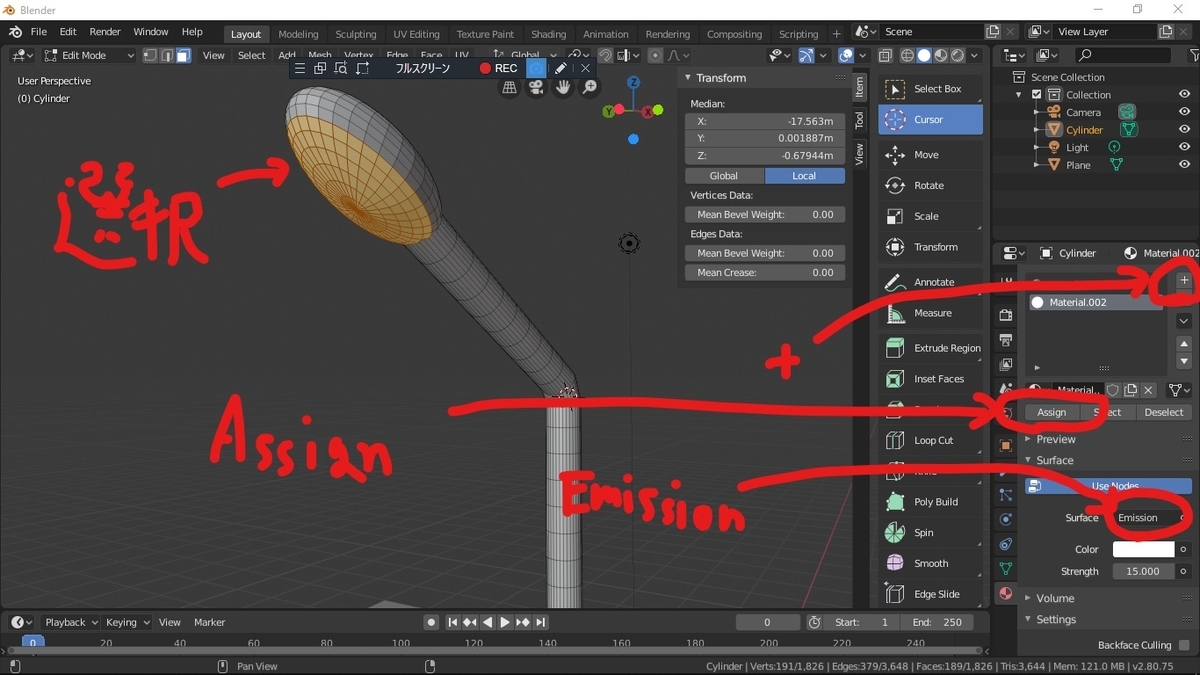Pick the Edge Slide tool
The image size is (1200, 675).
pos(930,594)
